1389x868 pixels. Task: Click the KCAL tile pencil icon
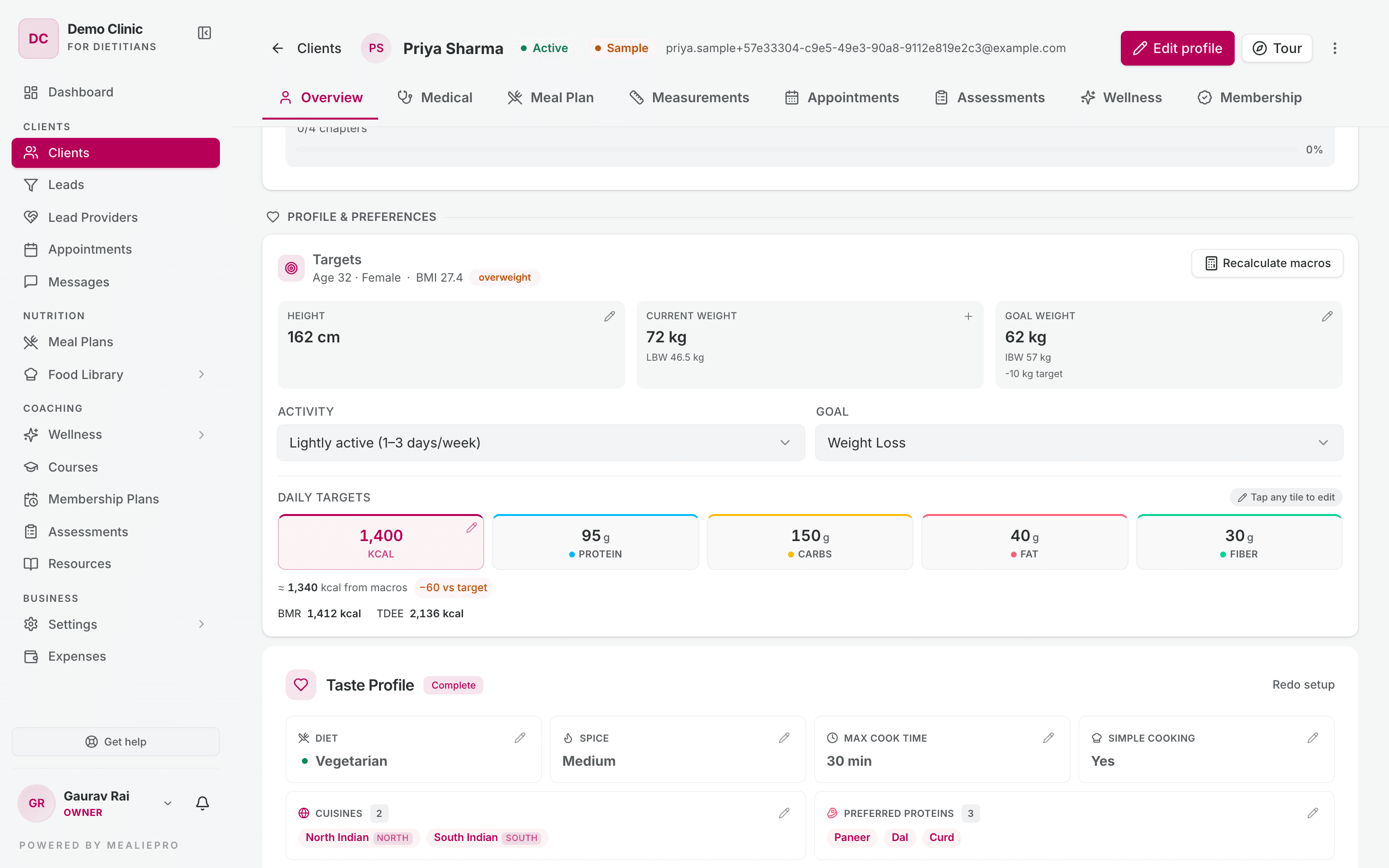click(x=472, y=528)
